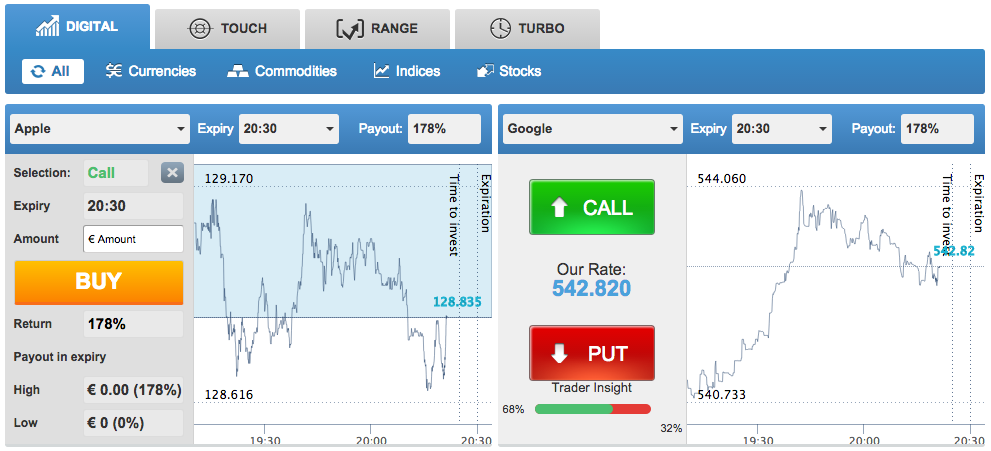Click the 32% trader insight label
The width and height of the screenshot is (991, 451).
671,428
